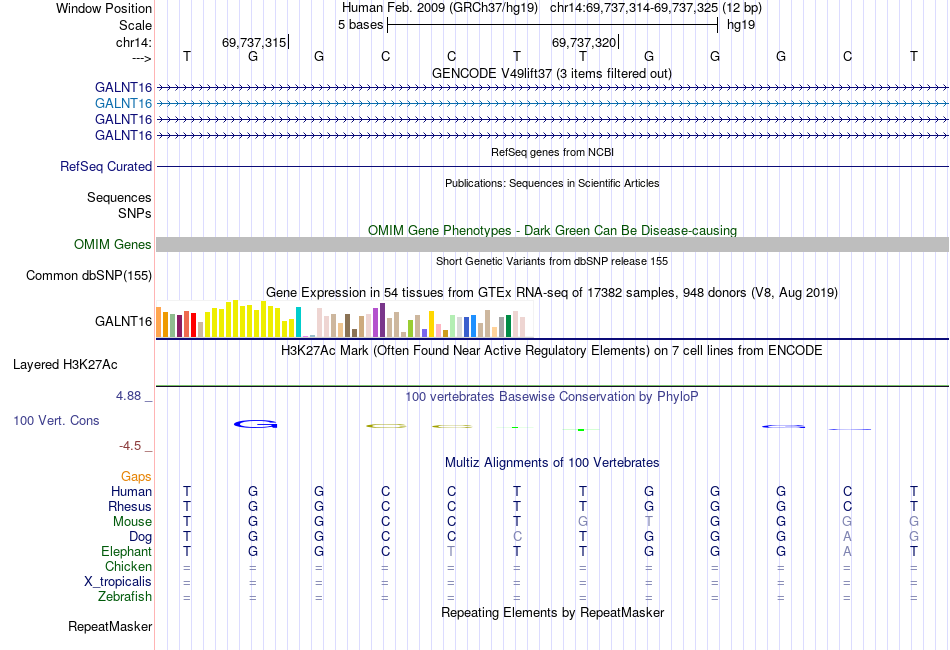Click the RepeatMasker track label
Screen dimensions: 950x650
110,626
